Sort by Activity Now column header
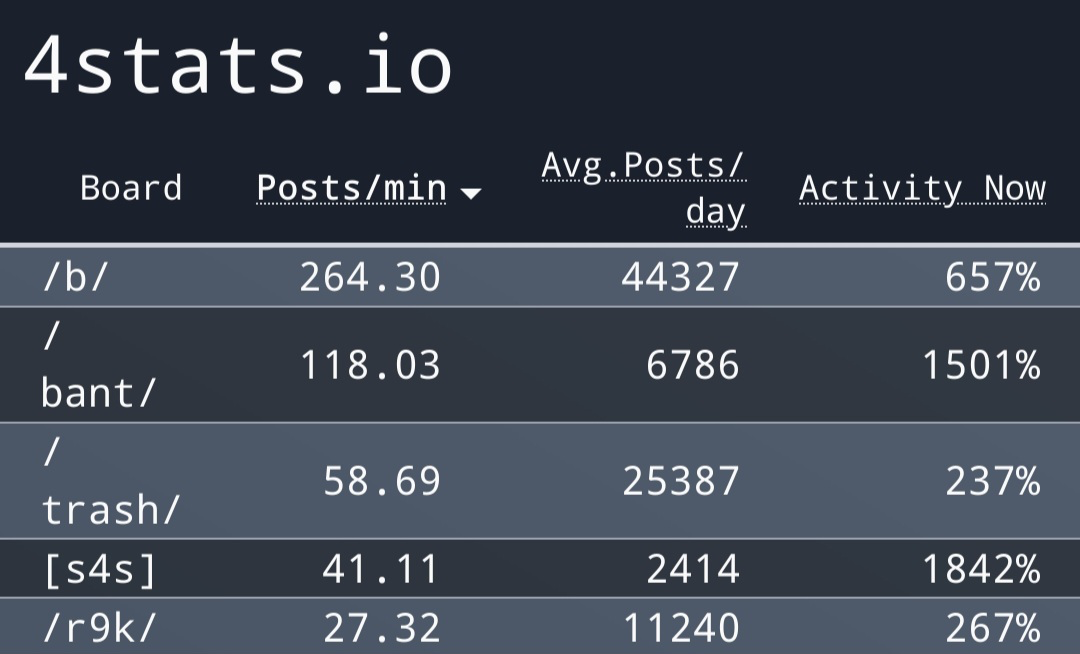The image size is (1080, 654). pos(922,189)
